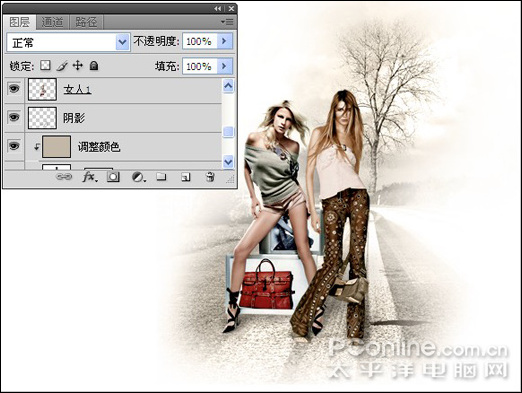This screenshot has height=393, width=522.
Task: Click the layer list scrollbar thumb
Action: click(228, 132)
